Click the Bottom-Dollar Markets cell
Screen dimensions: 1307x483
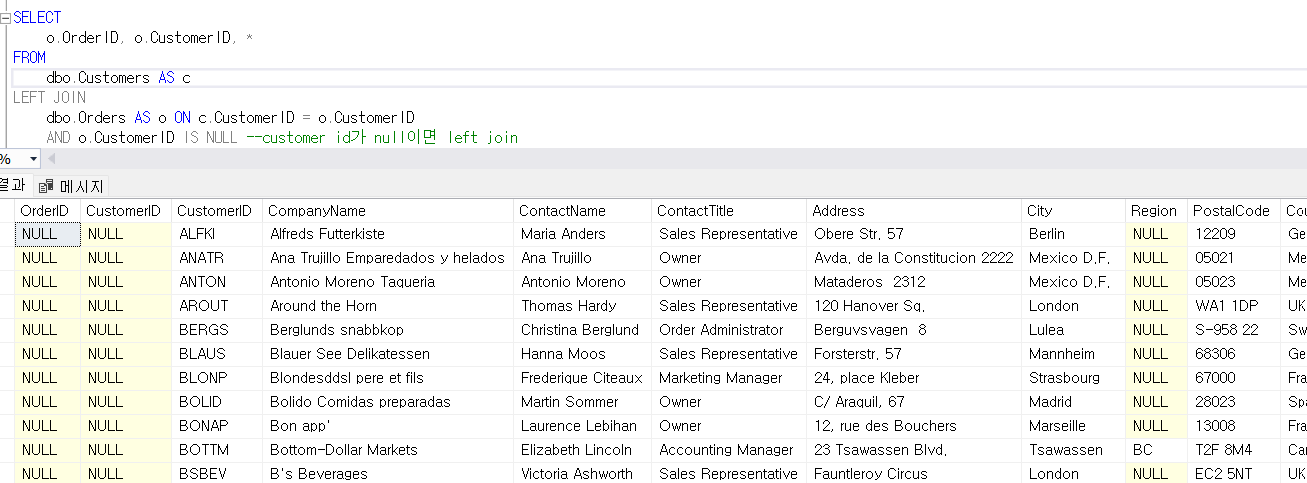click(x=388, y=450)
